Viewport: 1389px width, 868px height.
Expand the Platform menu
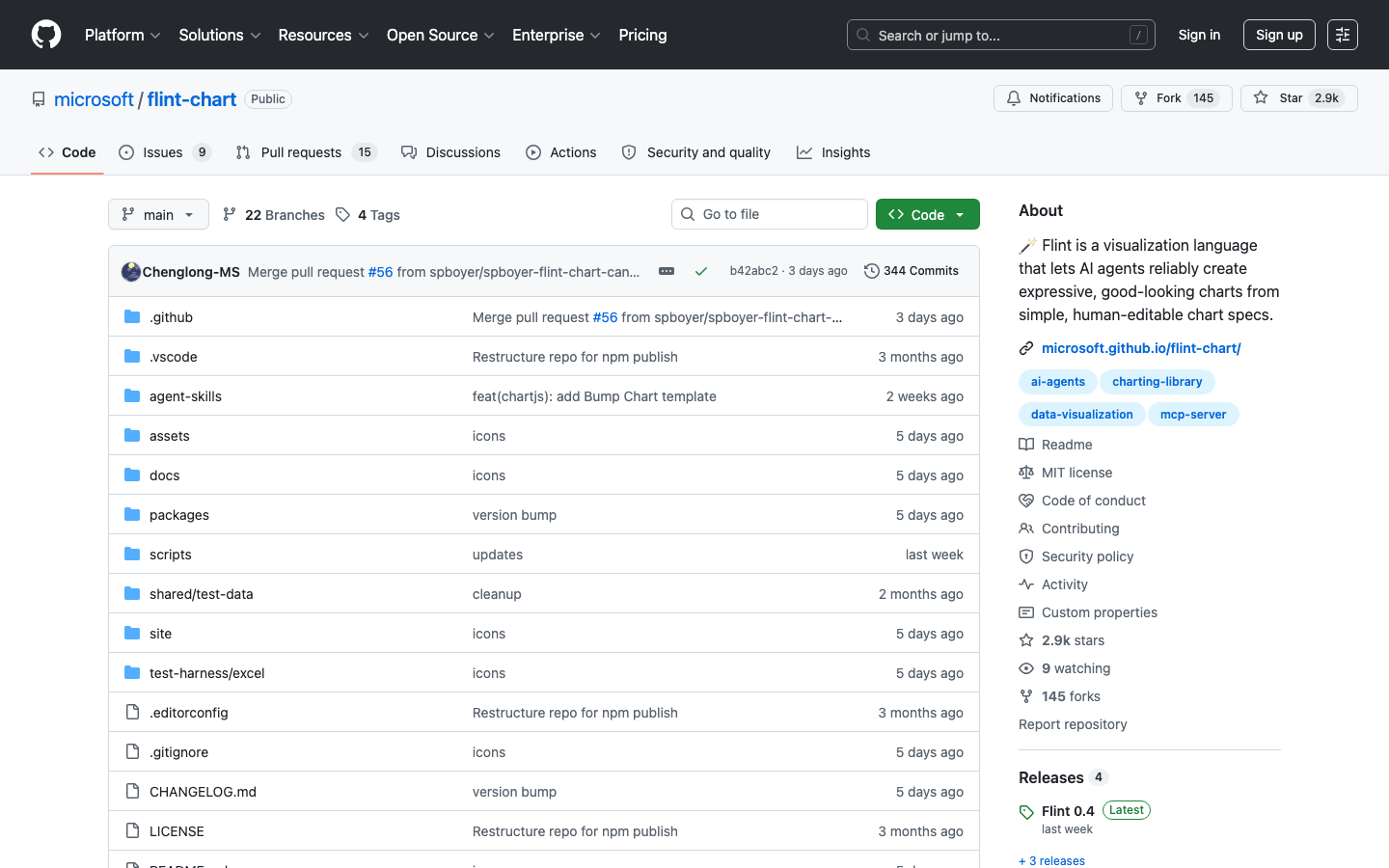[123, 35]
